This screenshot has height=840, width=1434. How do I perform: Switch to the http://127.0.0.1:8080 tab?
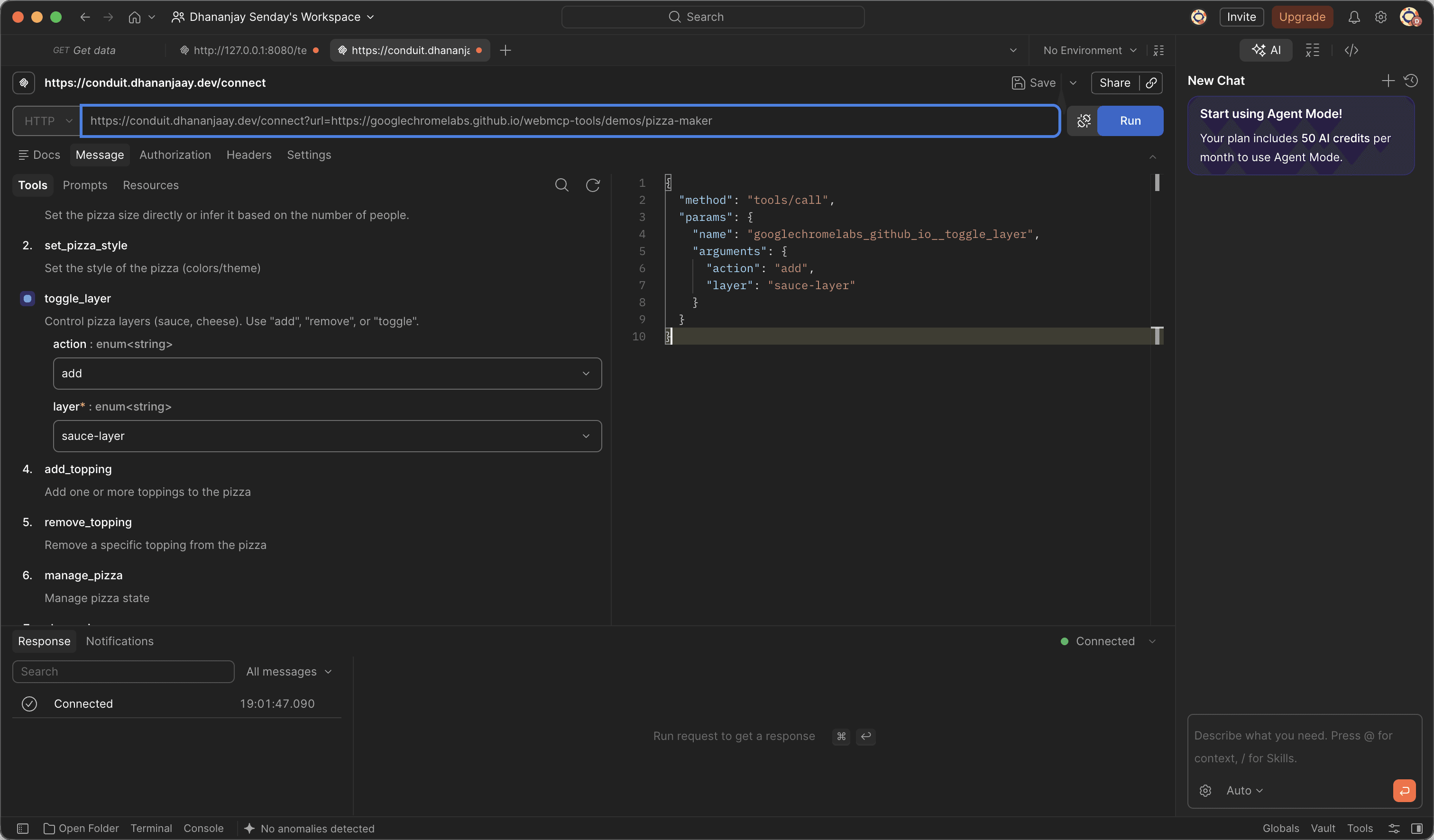[x=249, y=50]
